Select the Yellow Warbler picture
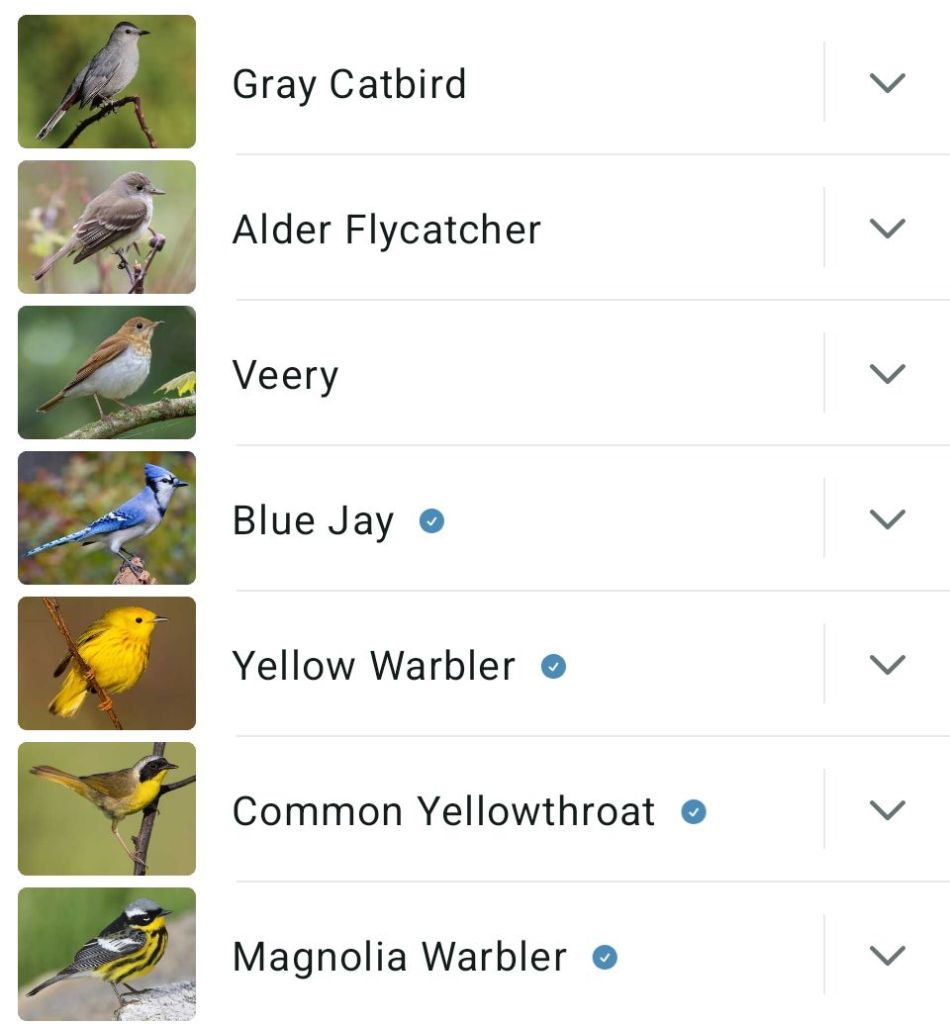The width and height of the screenshot is (950, 1024). click(107, 664)
